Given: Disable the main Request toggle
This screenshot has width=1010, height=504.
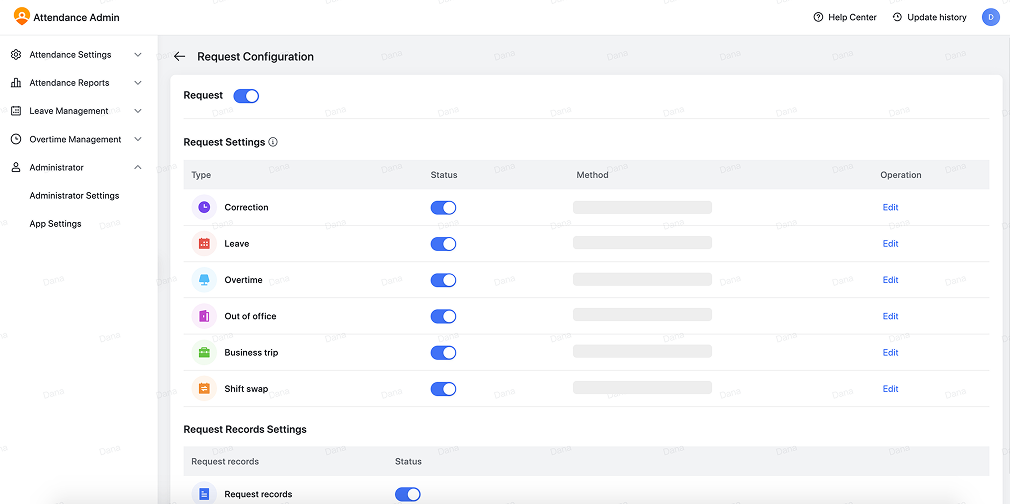Looking at the screenshot, I should tap(246, 96).
